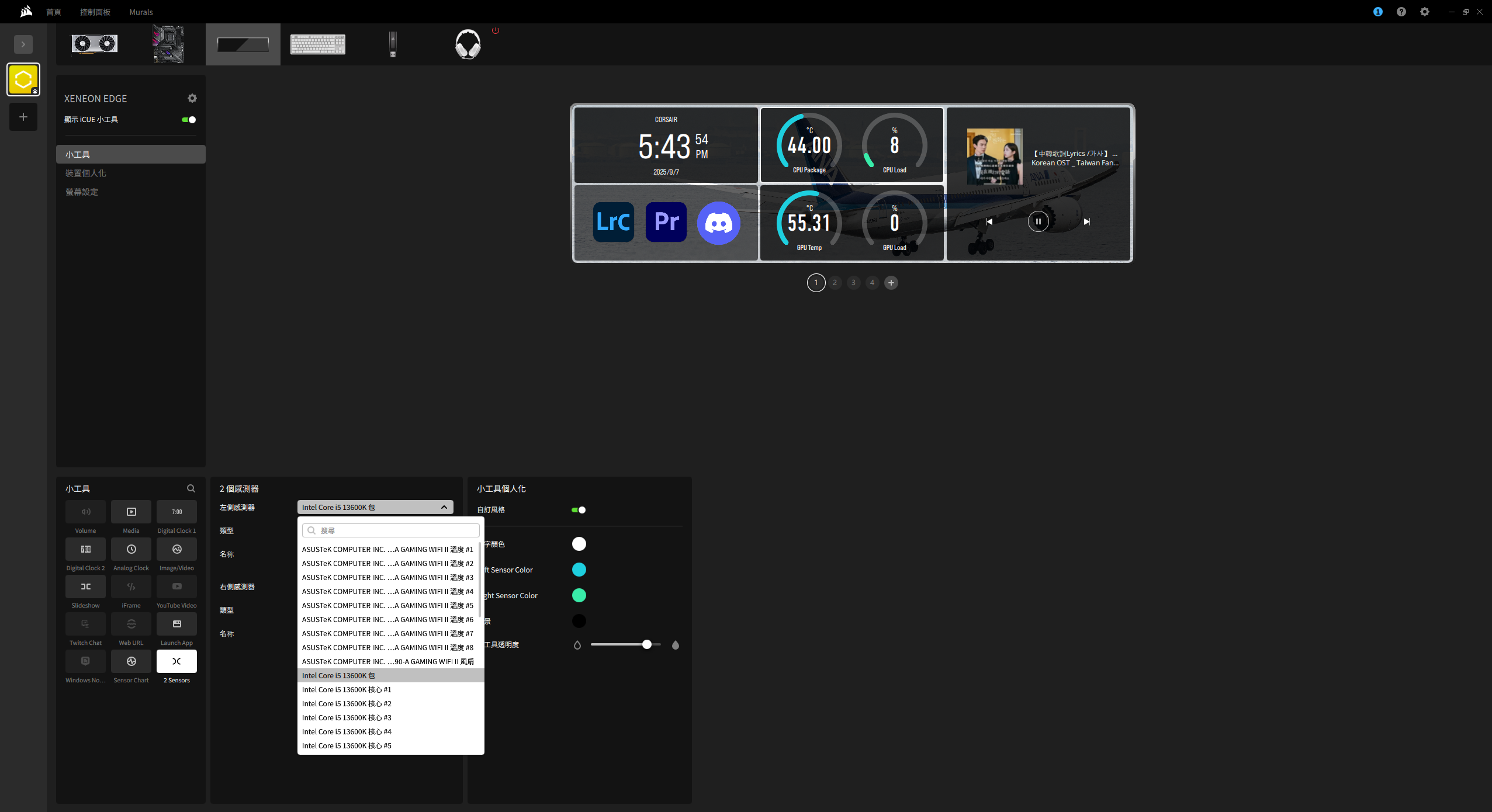Viewport: 1492px width, 812px height.
Task: Add a new screen page
Action: 891,283
